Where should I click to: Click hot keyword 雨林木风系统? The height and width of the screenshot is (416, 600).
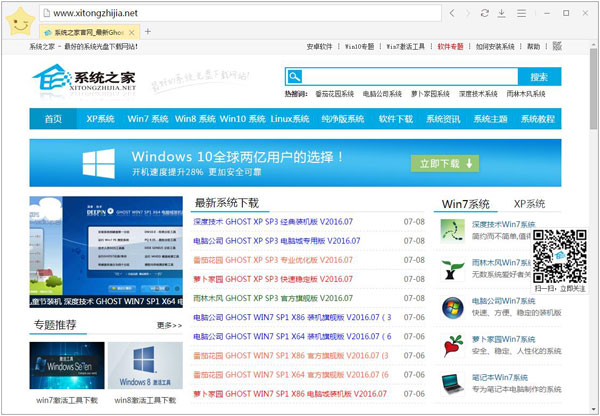tap(526, 94)
